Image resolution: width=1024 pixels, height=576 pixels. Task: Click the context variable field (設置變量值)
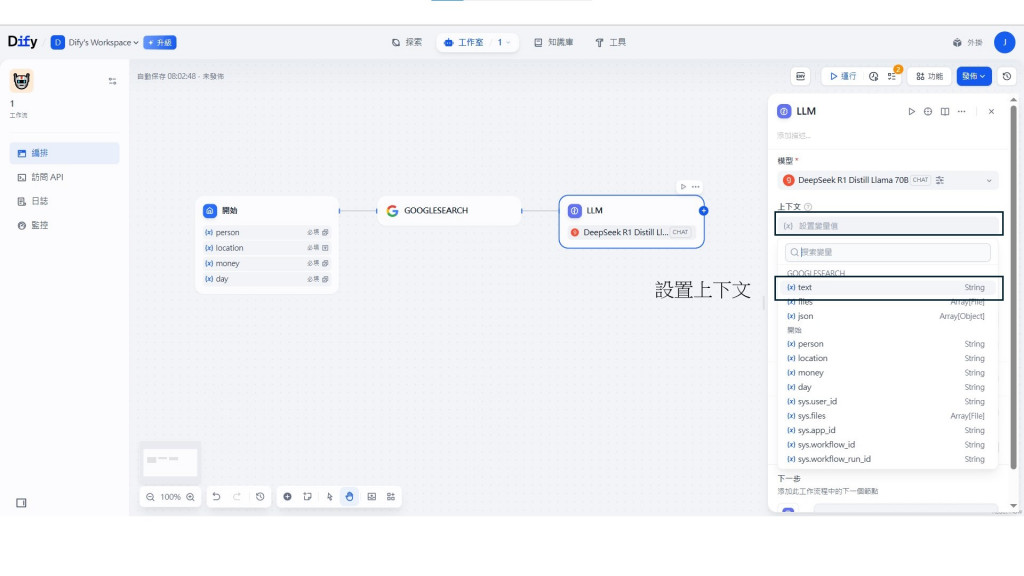tap(889, 225)
